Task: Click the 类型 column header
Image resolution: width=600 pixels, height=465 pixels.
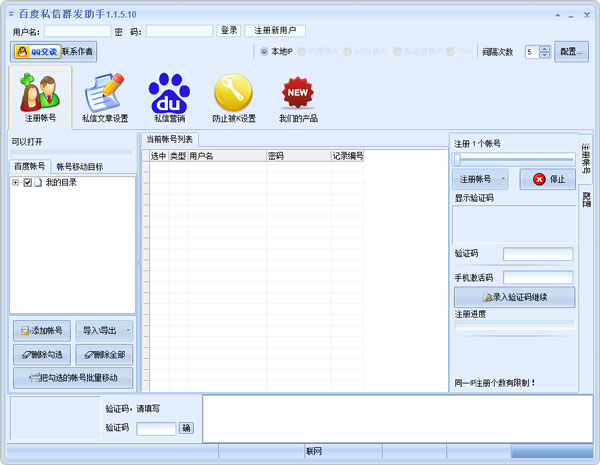Action: pyautogui.click(x=178, y=156)
